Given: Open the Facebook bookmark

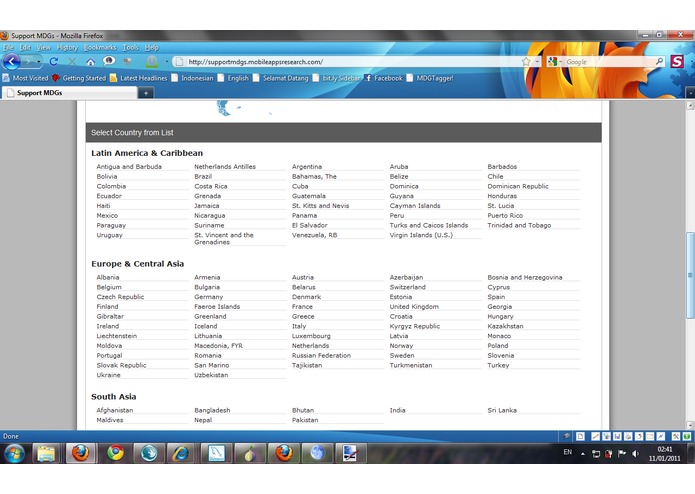Looking at the screenshot, I should click(384, 78).
